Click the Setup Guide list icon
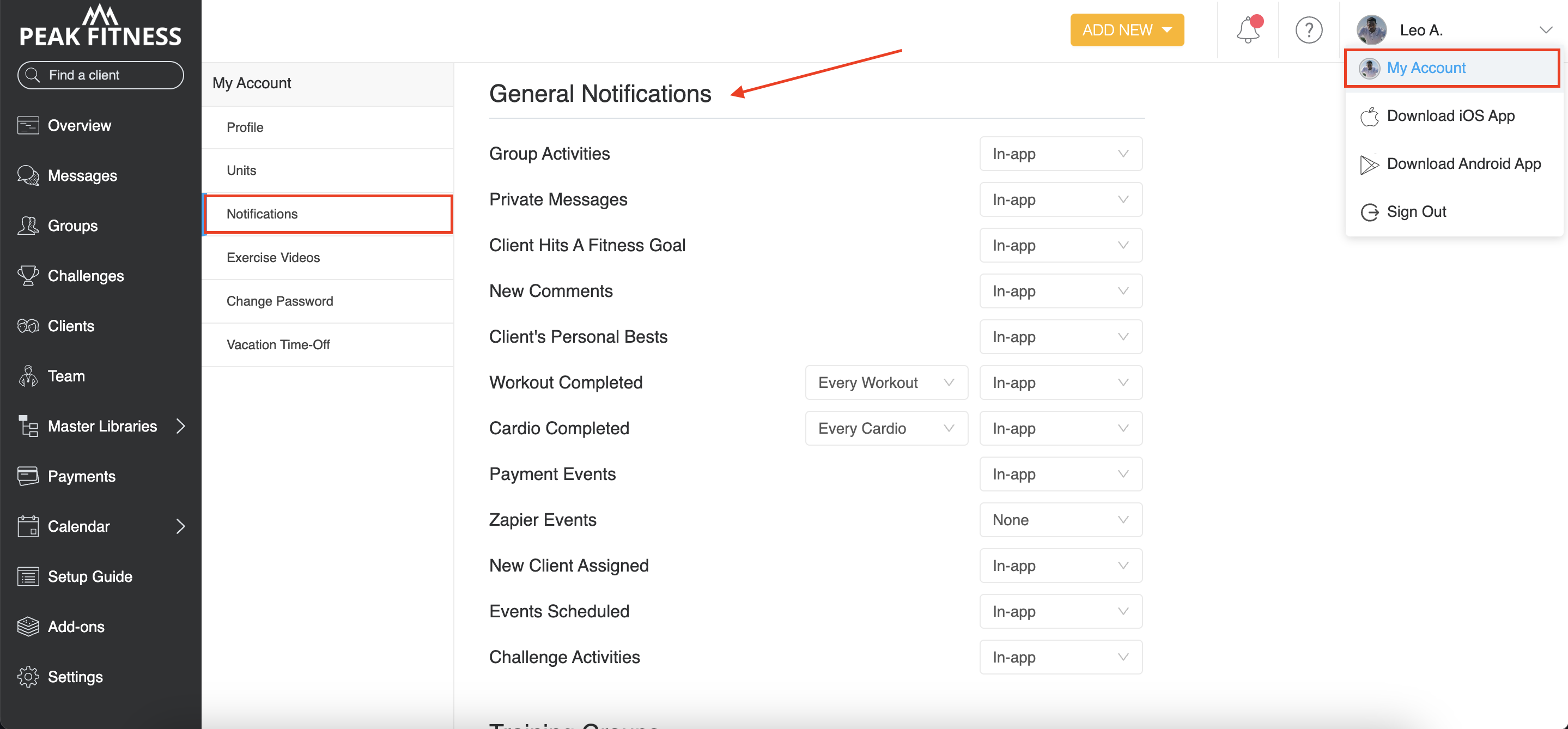Screen dimensions: 1568x729 pos(28,576)
